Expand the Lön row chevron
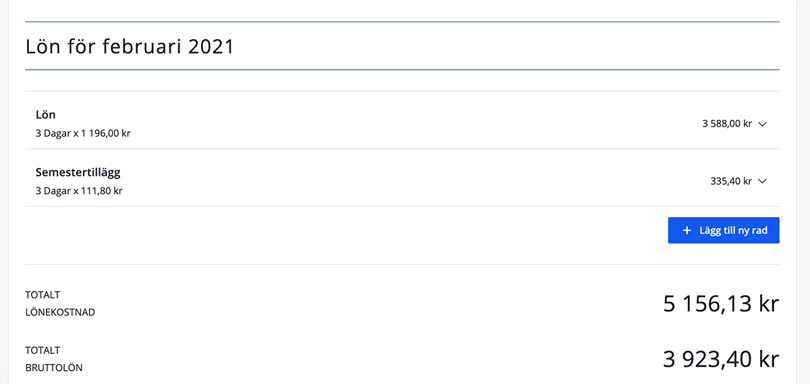Viewport: 810px width, 384px height. [762, 124]
